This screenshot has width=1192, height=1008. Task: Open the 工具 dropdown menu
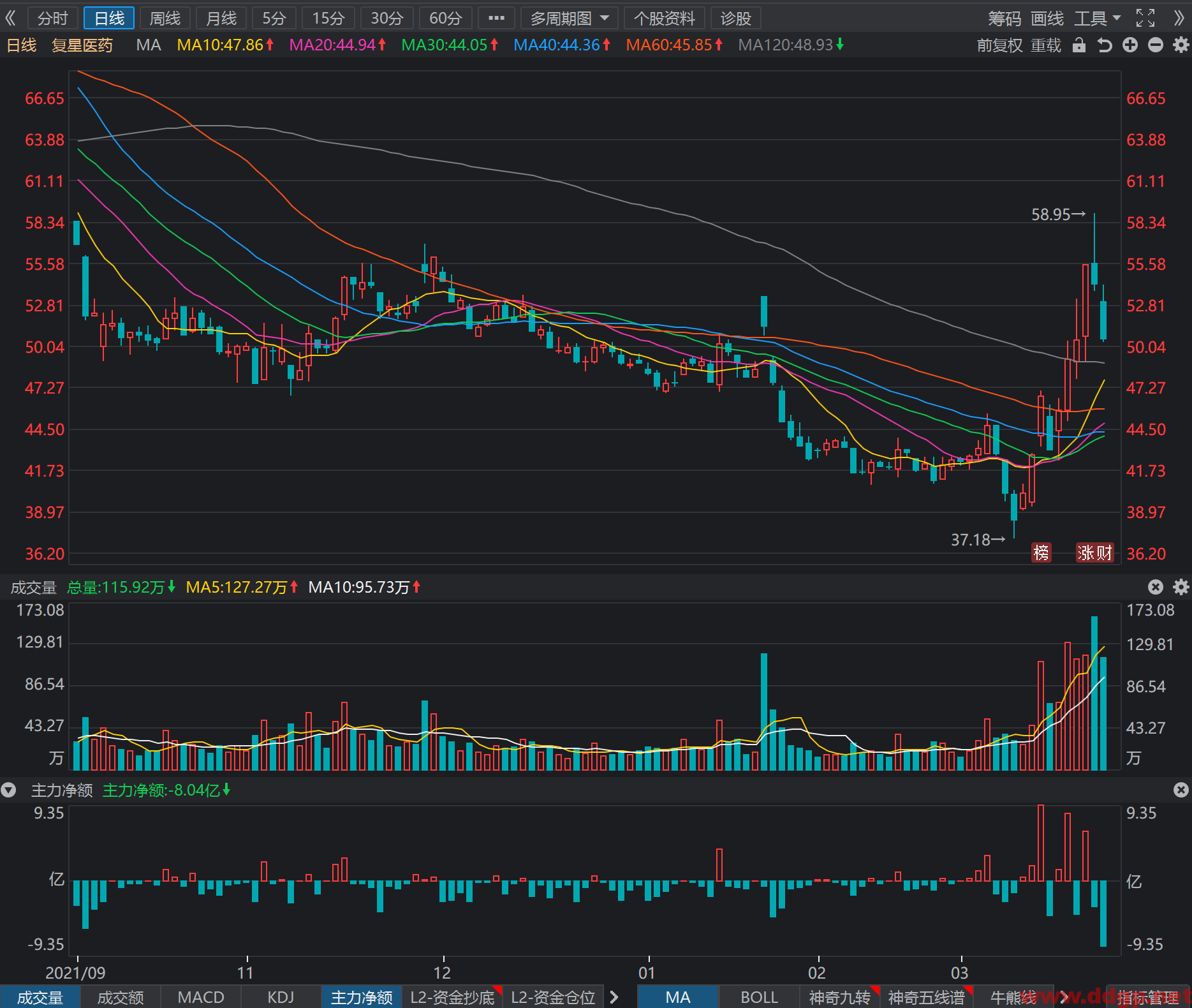pyautogui.click(x=1097, y=18)
